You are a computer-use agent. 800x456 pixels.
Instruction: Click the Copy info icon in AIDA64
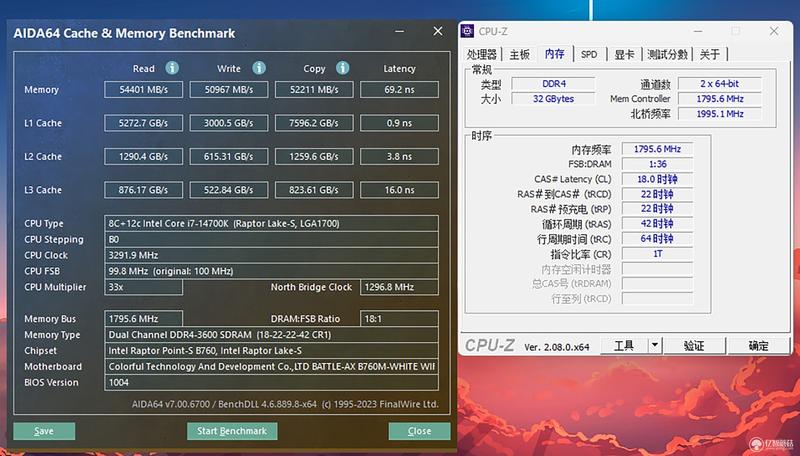pos(343,68)
